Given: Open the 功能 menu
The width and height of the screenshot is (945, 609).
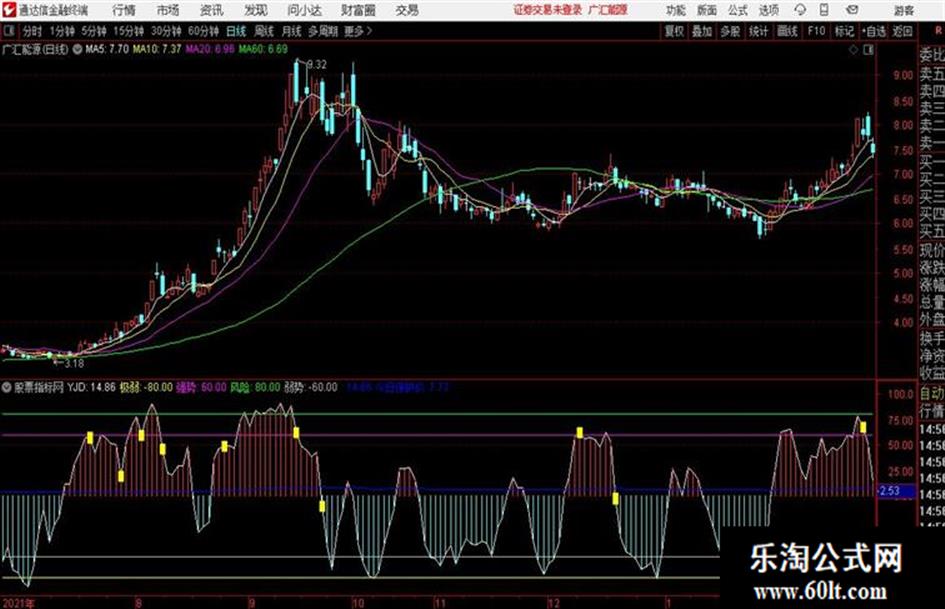Looking at the screenshot, I should [x=676, y=10].
